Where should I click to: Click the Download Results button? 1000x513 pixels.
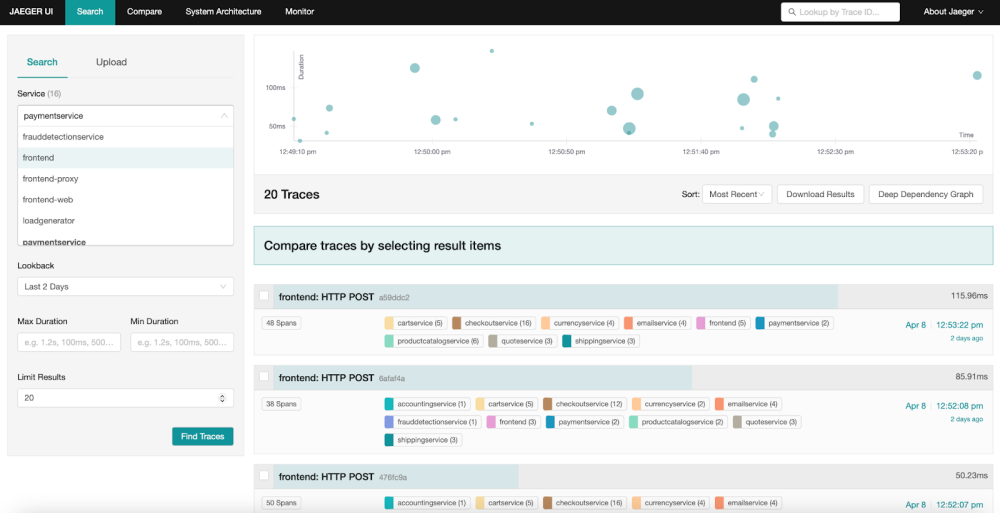coord(819,194)
